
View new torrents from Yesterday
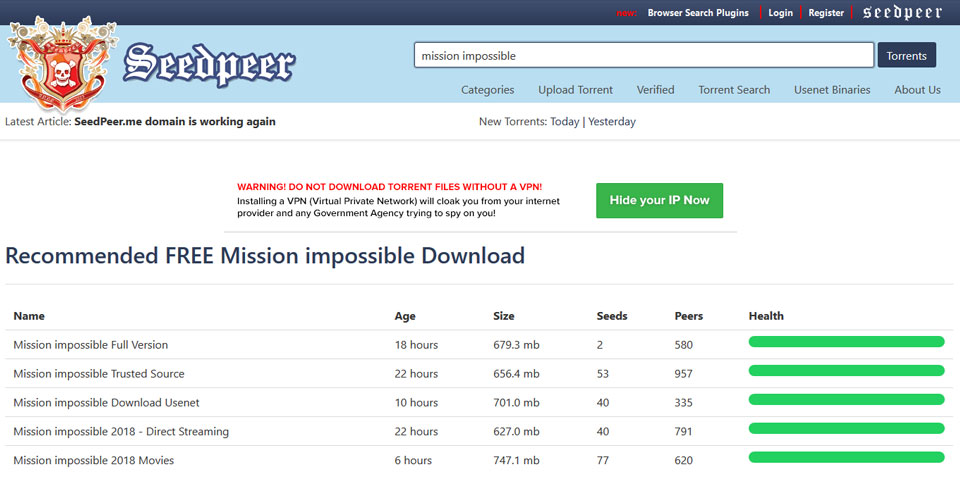tap(612, 122)
